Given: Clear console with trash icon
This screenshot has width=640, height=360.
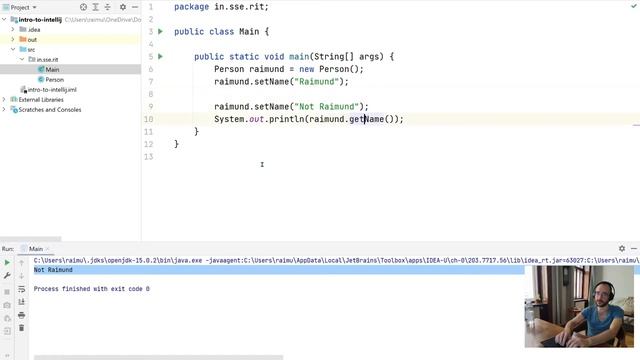Looking at the screenshot, I should [22, 328].
